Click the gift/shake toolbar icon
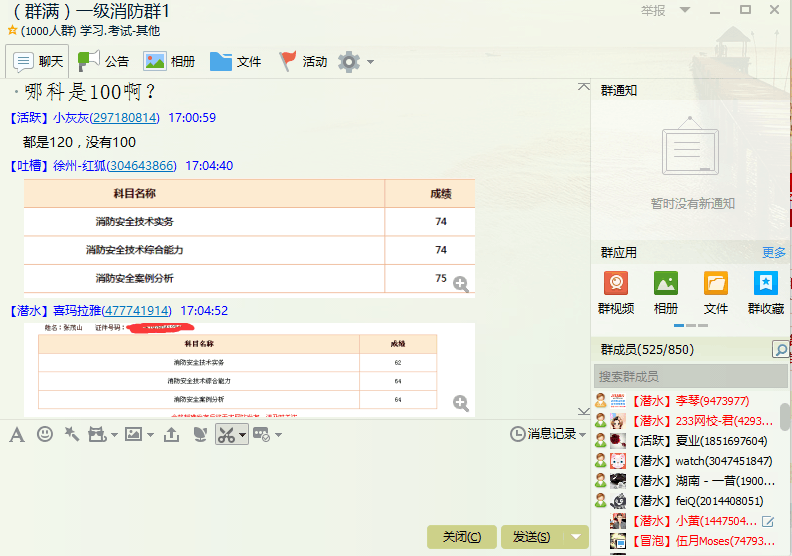This screenshot has height=556, width=792. [x=97, y=434]
